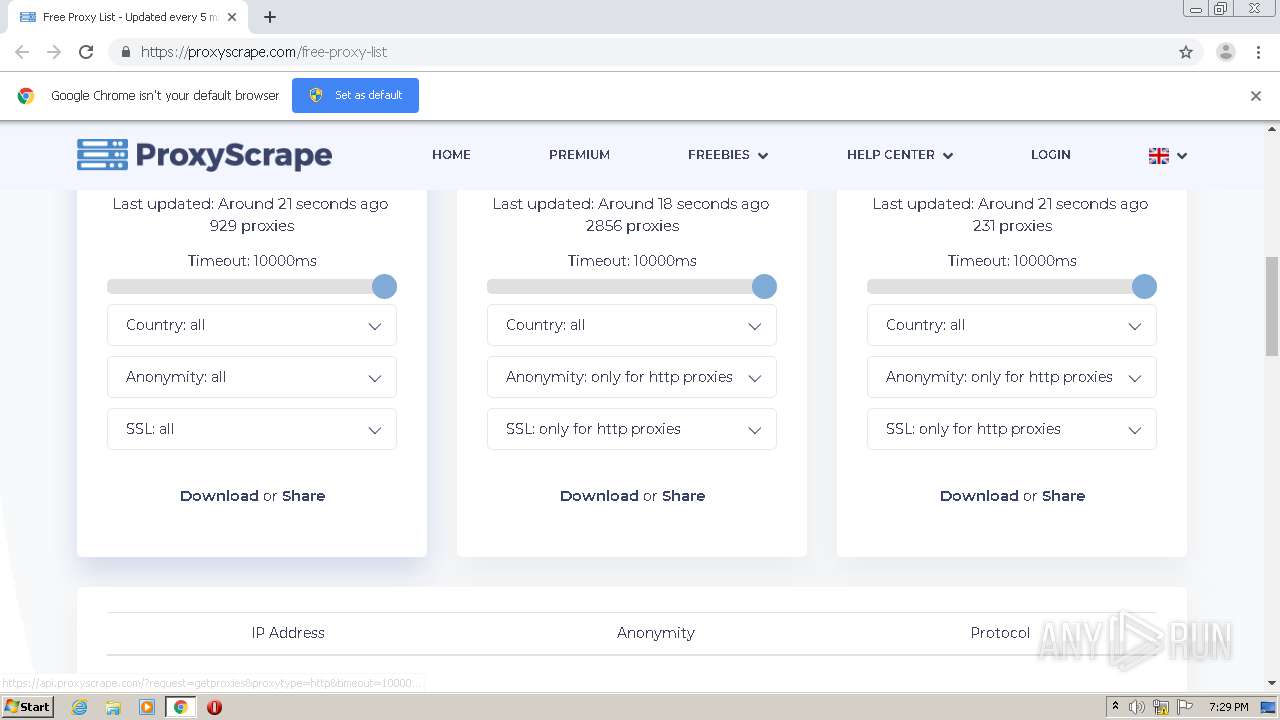The image size is (1280, 720).
Task: Show hidden tray icons arrow
Action: pyautogui.click(x=1115, y=707)
